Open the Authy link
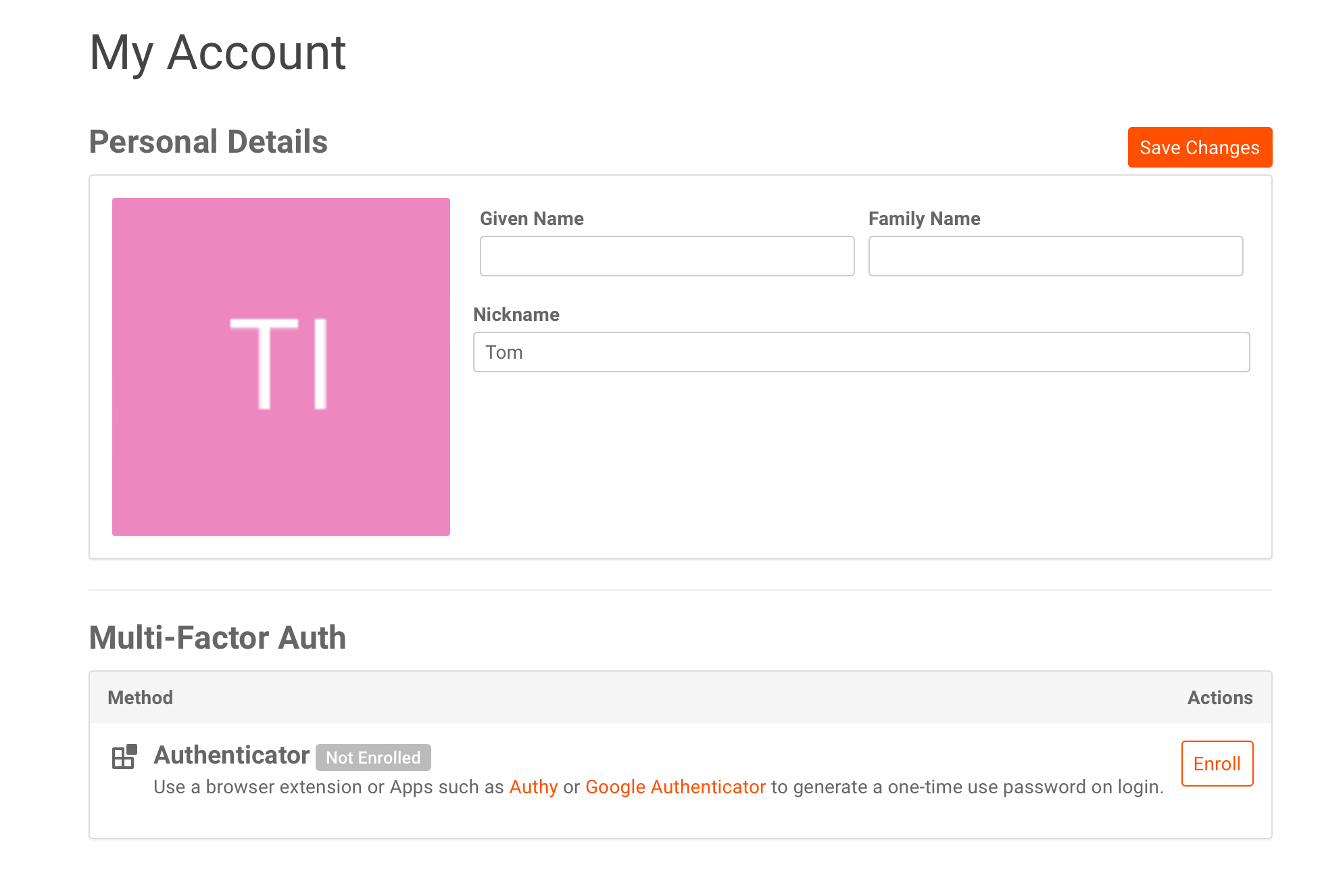 (x=533, y=787)
